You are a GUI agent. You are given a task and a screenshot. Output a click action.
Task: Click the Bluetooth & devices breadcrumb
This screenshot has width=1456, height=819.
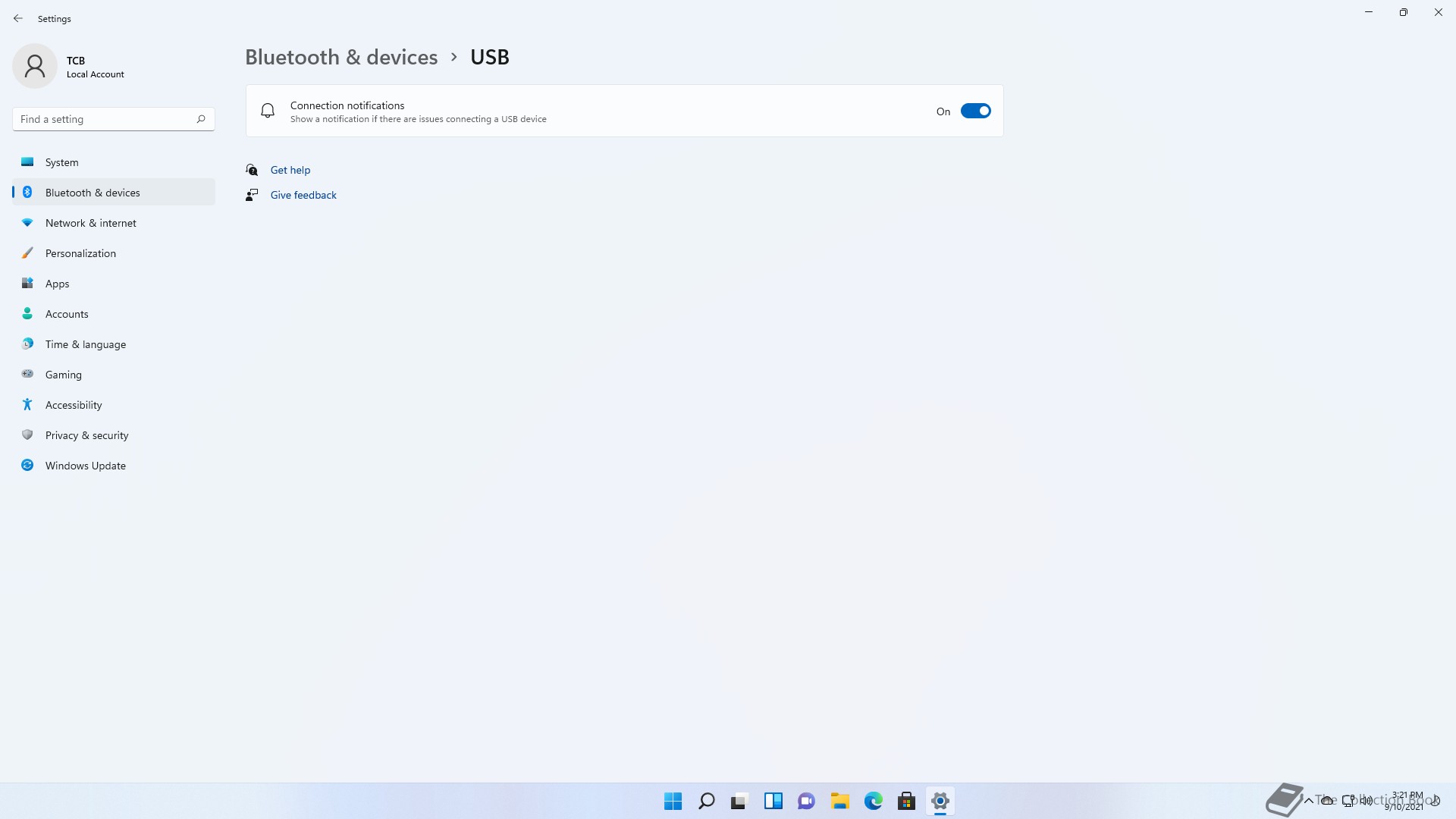pos(341,57)
